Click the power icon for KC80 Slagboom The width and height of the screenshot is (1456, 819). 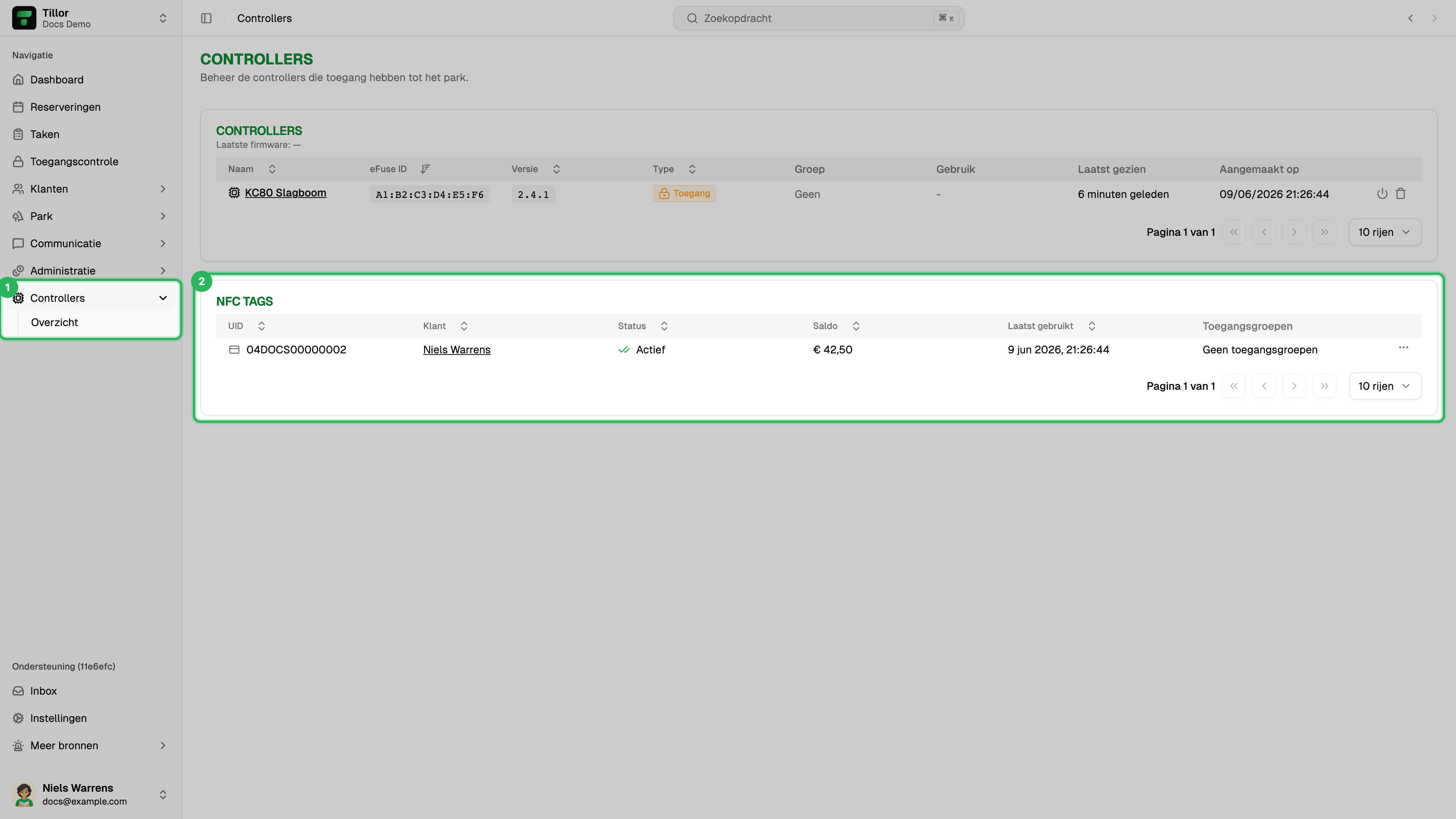pyautogui.click(x=1382, y=193)
